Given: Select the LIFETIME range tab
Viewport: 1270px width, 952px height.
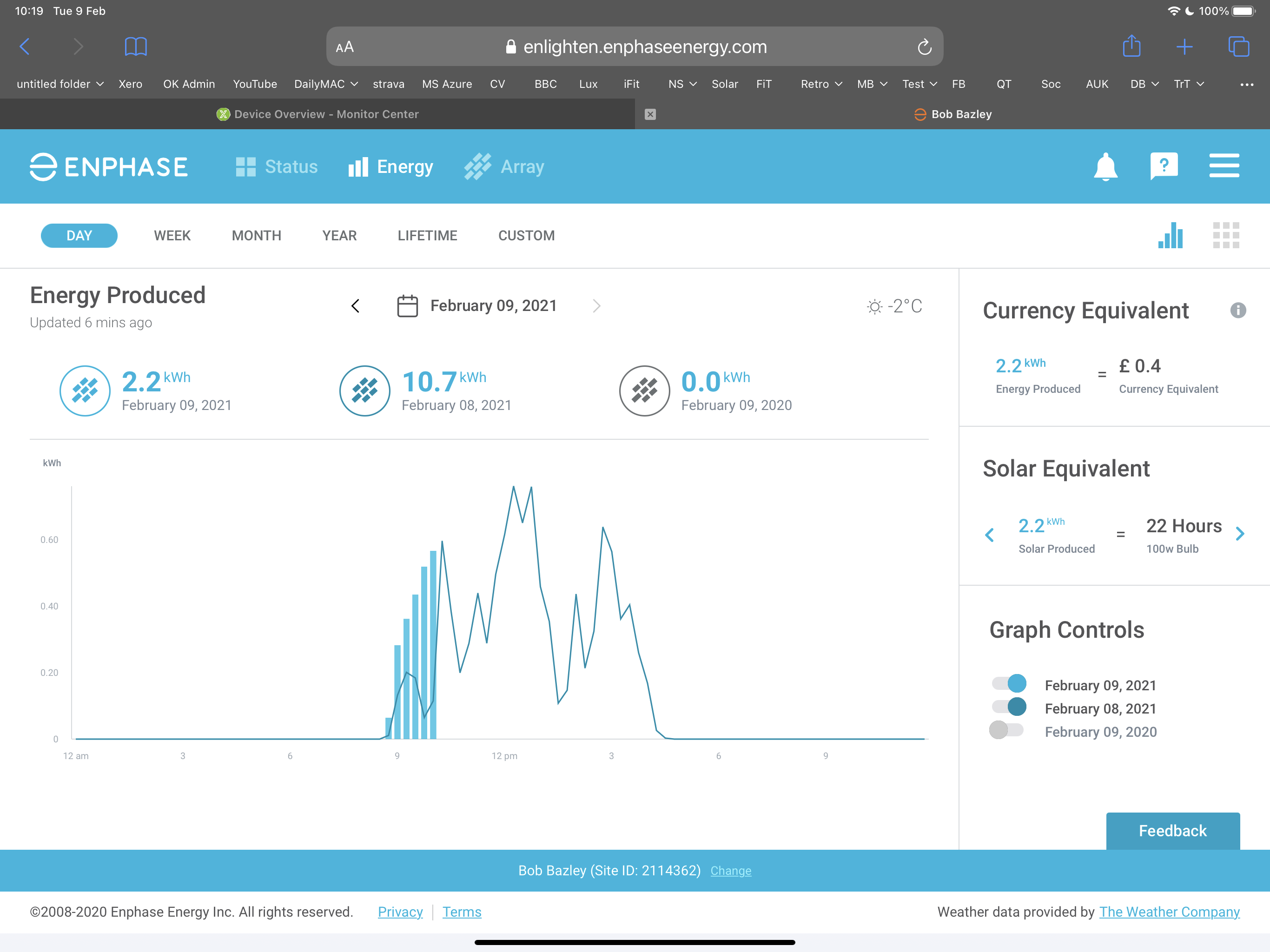Looking at the screenshot, I should pyautogui.click(x=428, y=235).
